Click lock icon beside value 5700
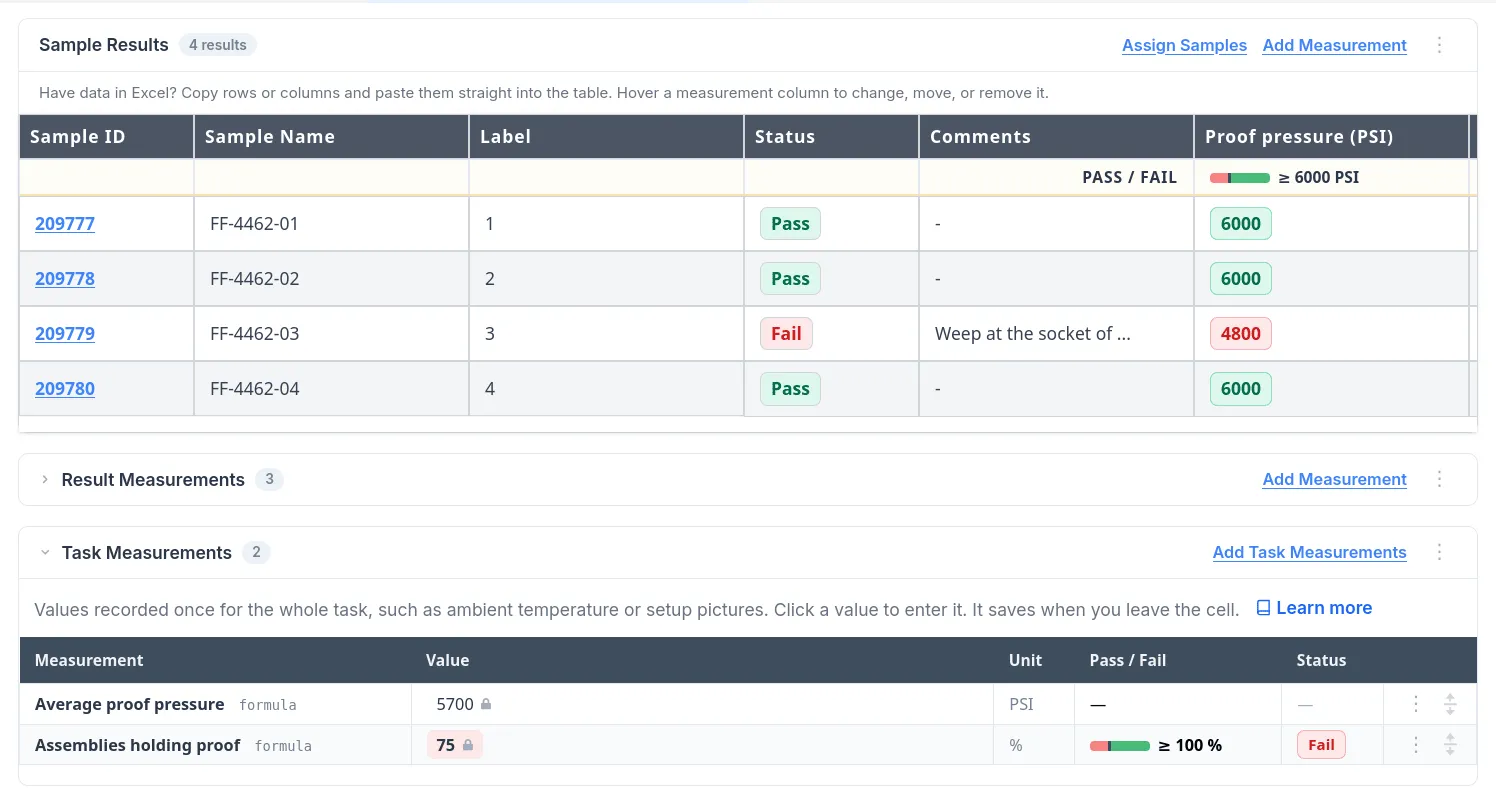Screen dimensions: 1496x804 [x=486, y=704]
